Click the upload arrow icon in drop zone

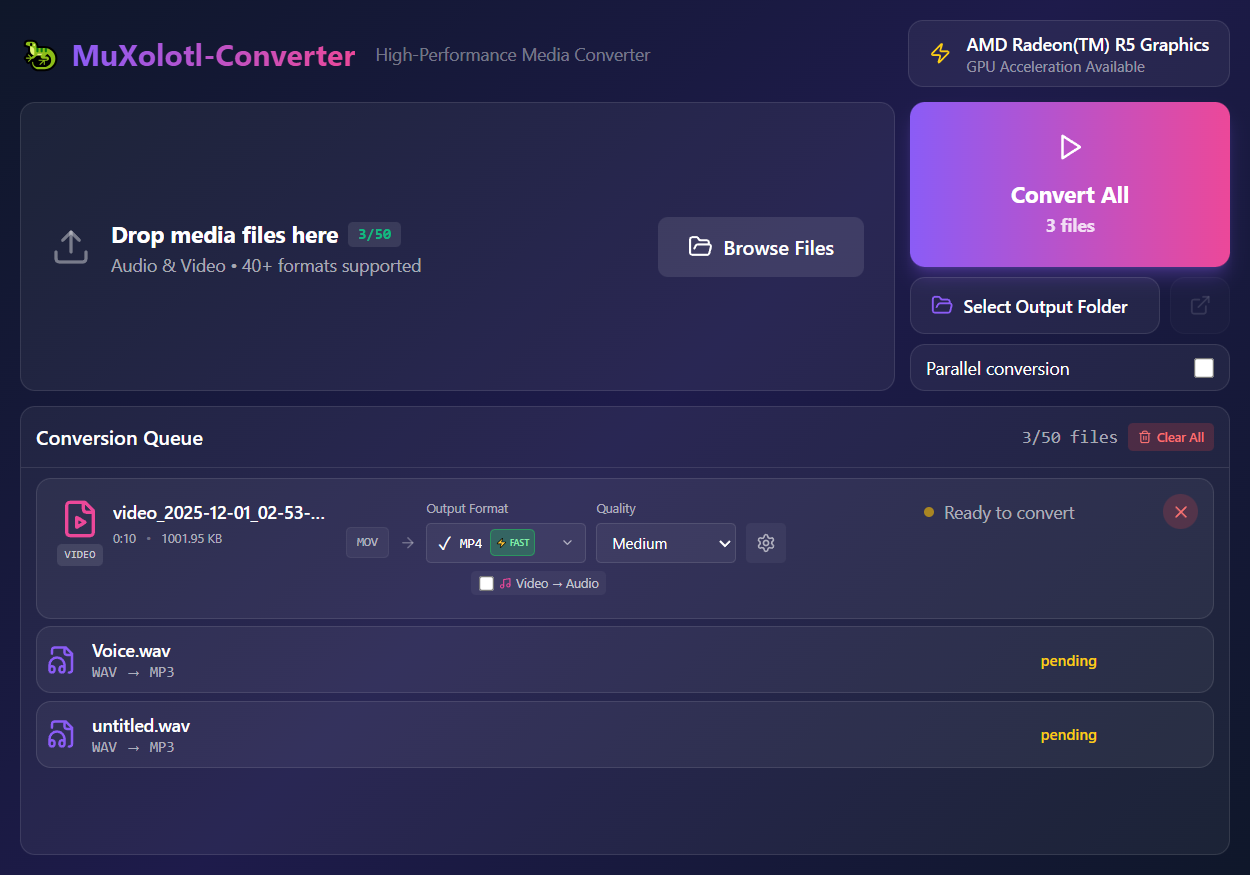pyautogui.click(x=70, y=247)
